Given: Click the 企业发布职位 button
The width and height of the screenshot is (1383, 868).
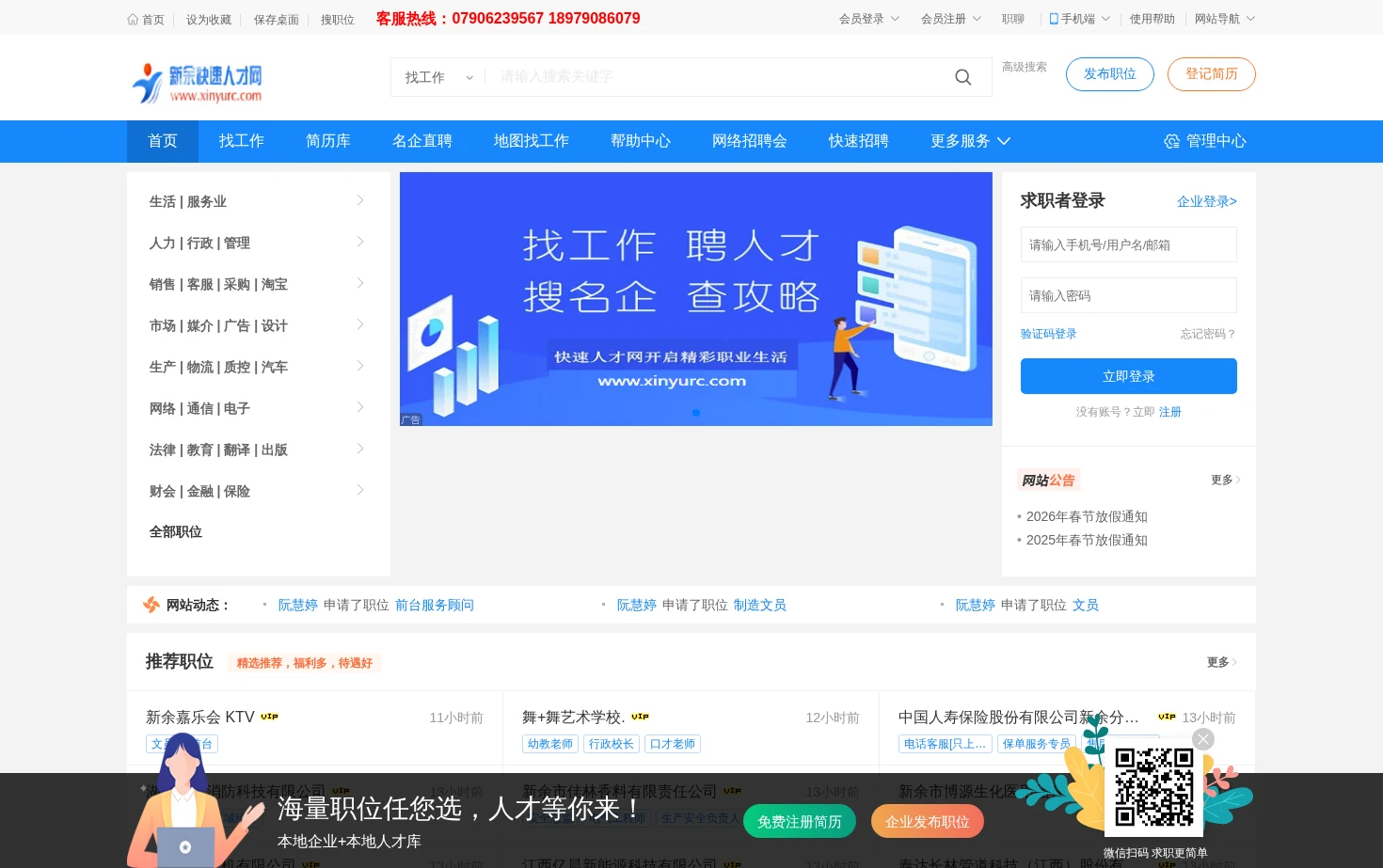Looking at the screenshot, I should click(x=928, y=821).
